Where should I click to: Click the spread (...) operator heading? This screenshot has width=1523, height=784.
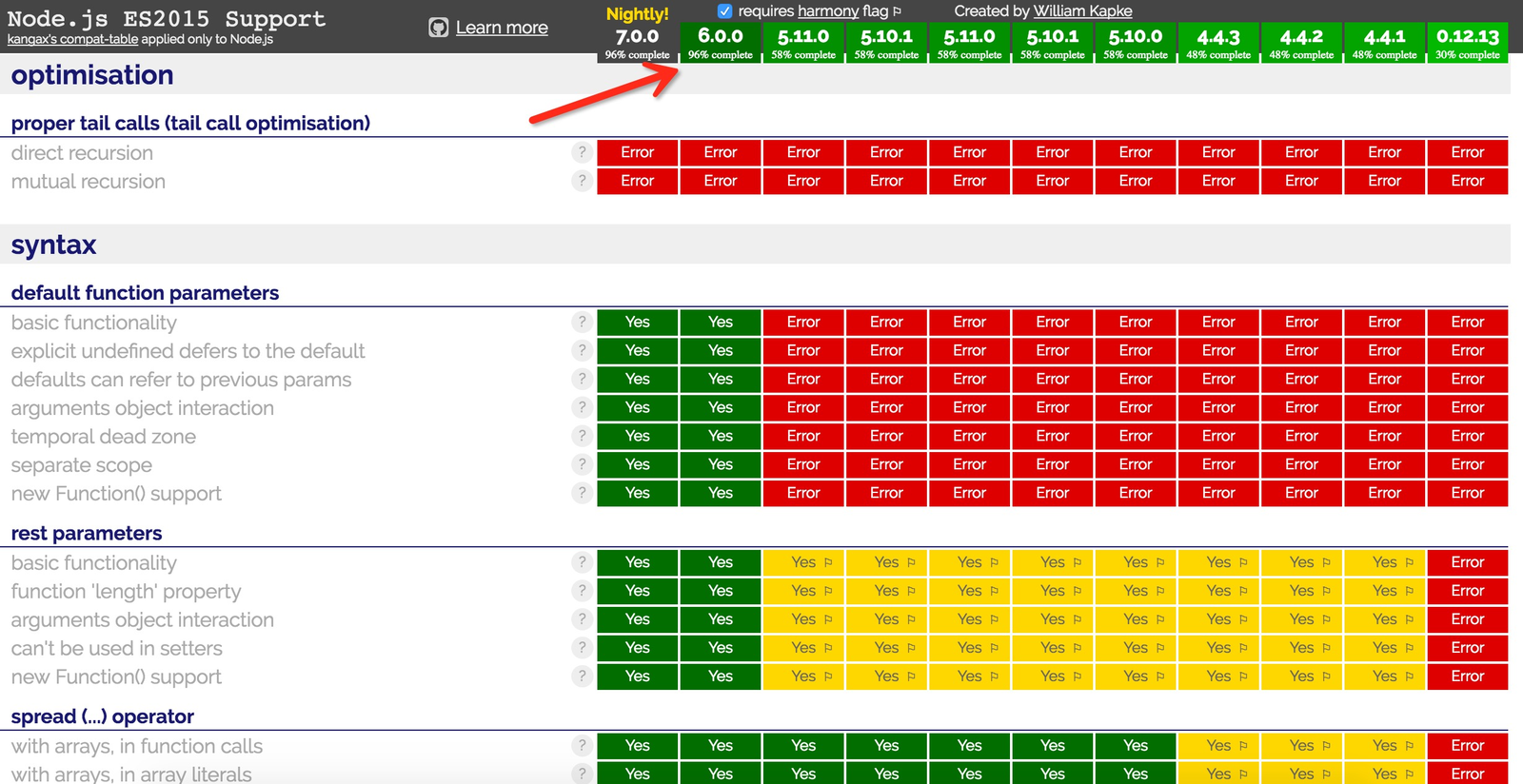click(102, 716)
